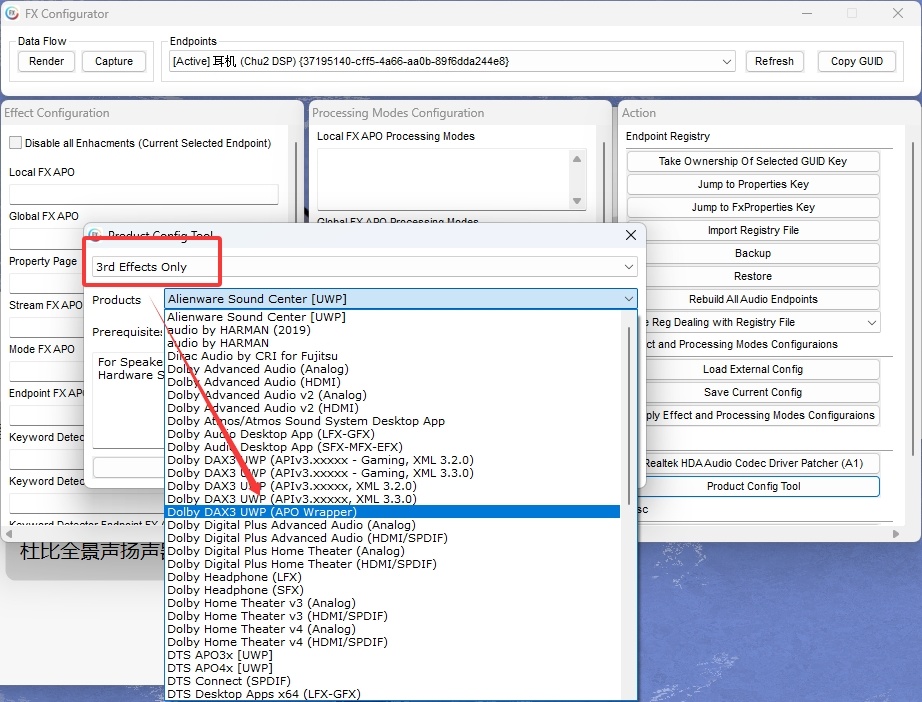
Task: Click the Render button
Action: coord(46,61)
